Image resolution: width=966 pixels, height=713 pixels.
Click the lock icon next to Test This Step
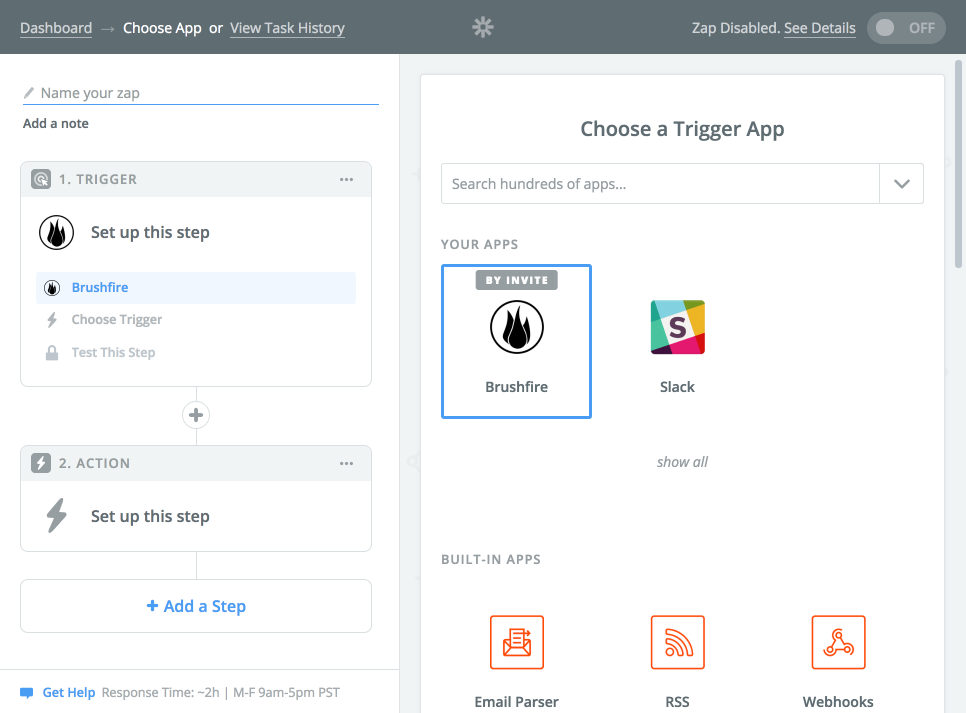point(52,352)
